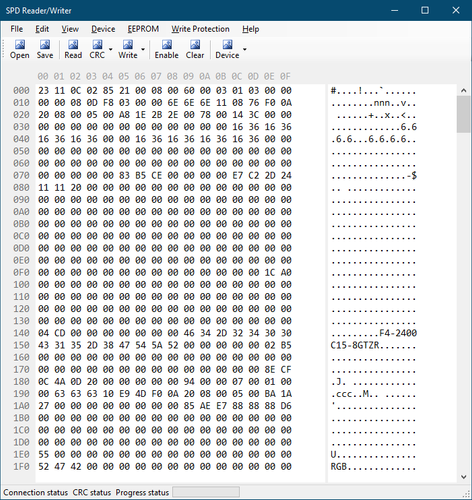Expand the Device dropdown arrow
The width and height of the screenshot is (472, 500).
(x=245, y=49)
